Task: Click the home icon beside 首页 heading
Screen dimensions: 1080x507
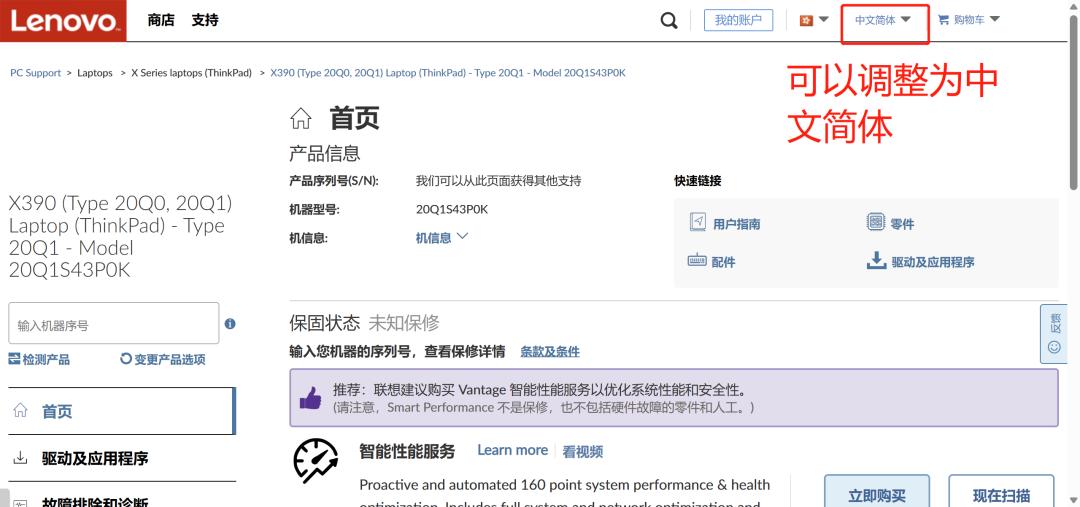Action: pos(301,118)
